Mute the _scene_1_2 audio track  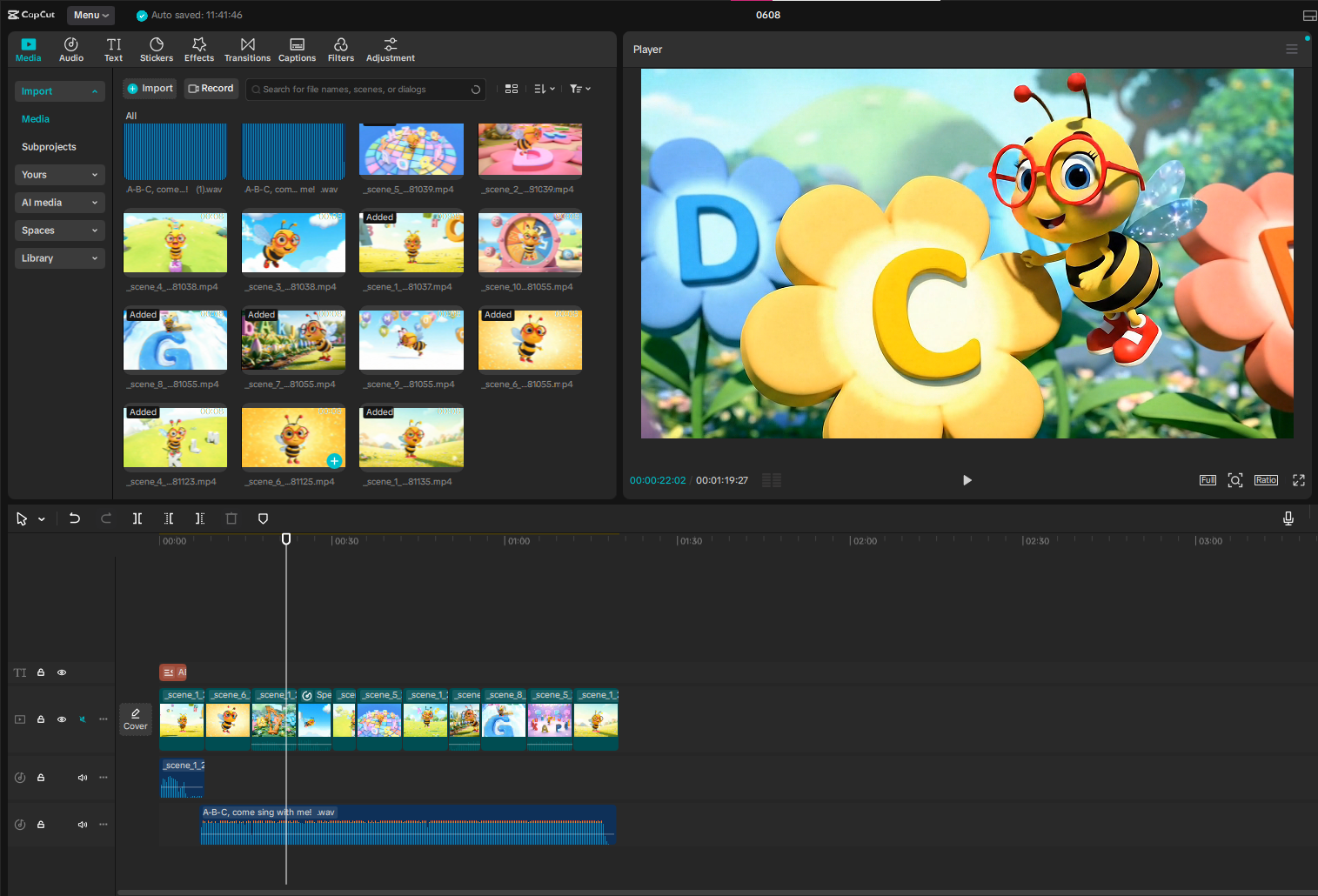83,778
